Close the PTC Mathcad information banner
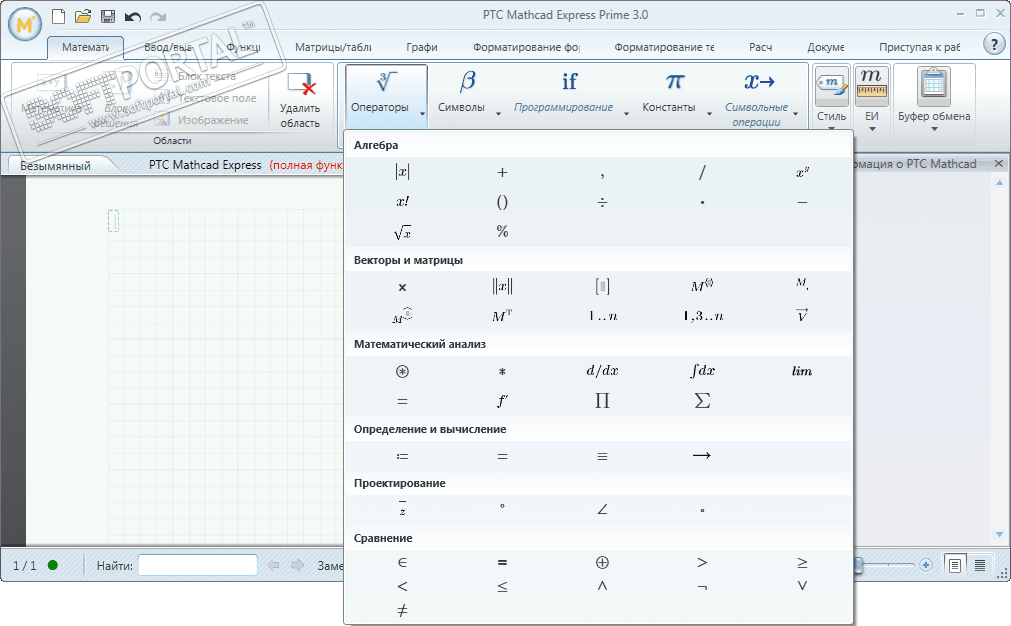1011x626 pixels. point(999,164)
